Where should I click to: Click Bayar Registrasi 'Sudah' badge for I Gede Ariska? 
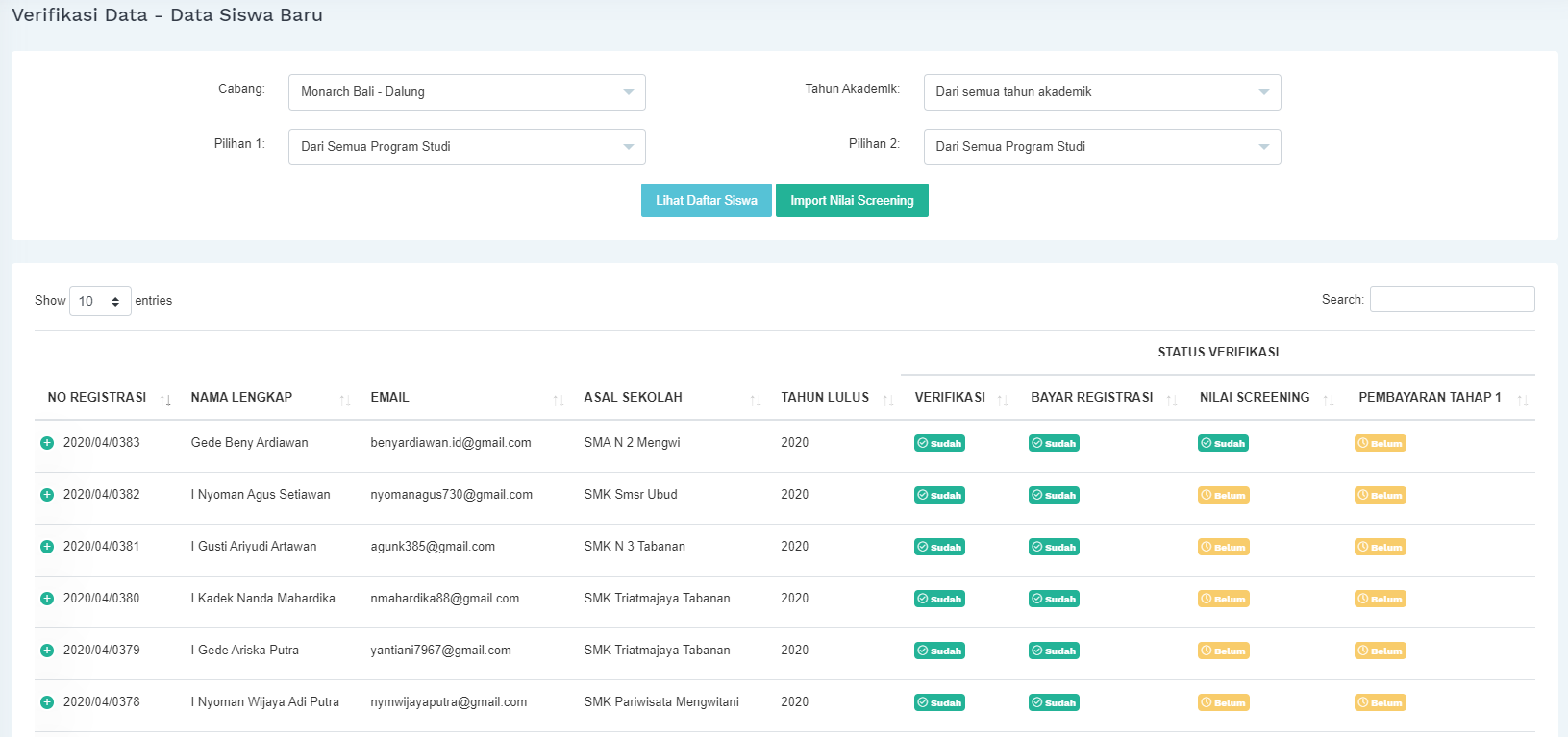(x=1054, y=651)
